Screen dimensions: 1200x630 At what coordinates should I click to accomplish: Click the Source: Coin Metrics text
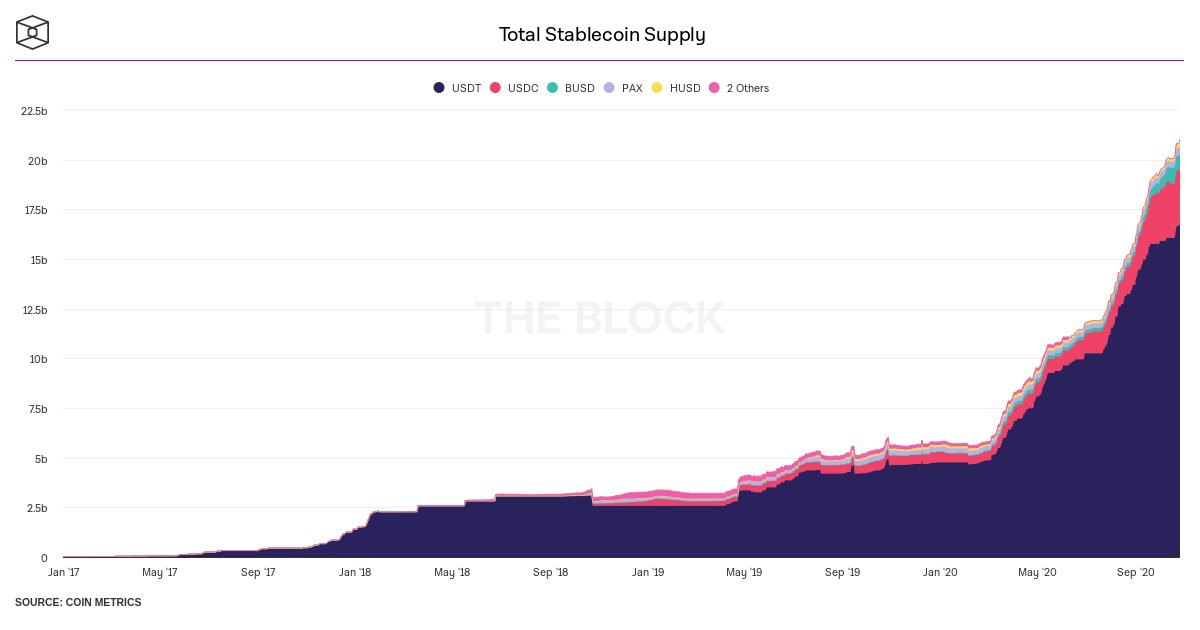pos(78,603)
